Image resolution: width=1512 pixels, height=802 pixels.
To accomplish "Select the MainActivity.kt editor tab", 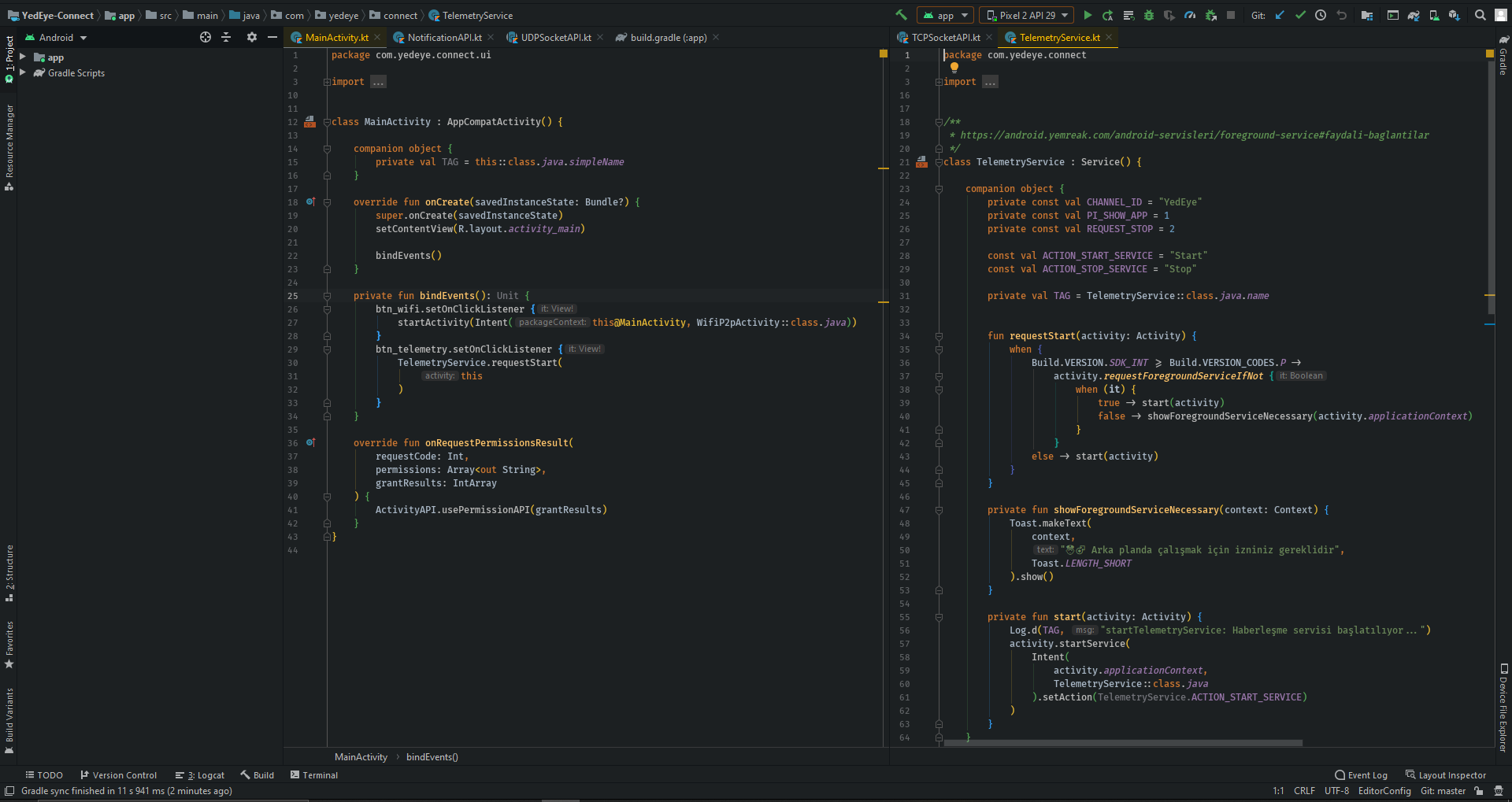I will point(336,37).
